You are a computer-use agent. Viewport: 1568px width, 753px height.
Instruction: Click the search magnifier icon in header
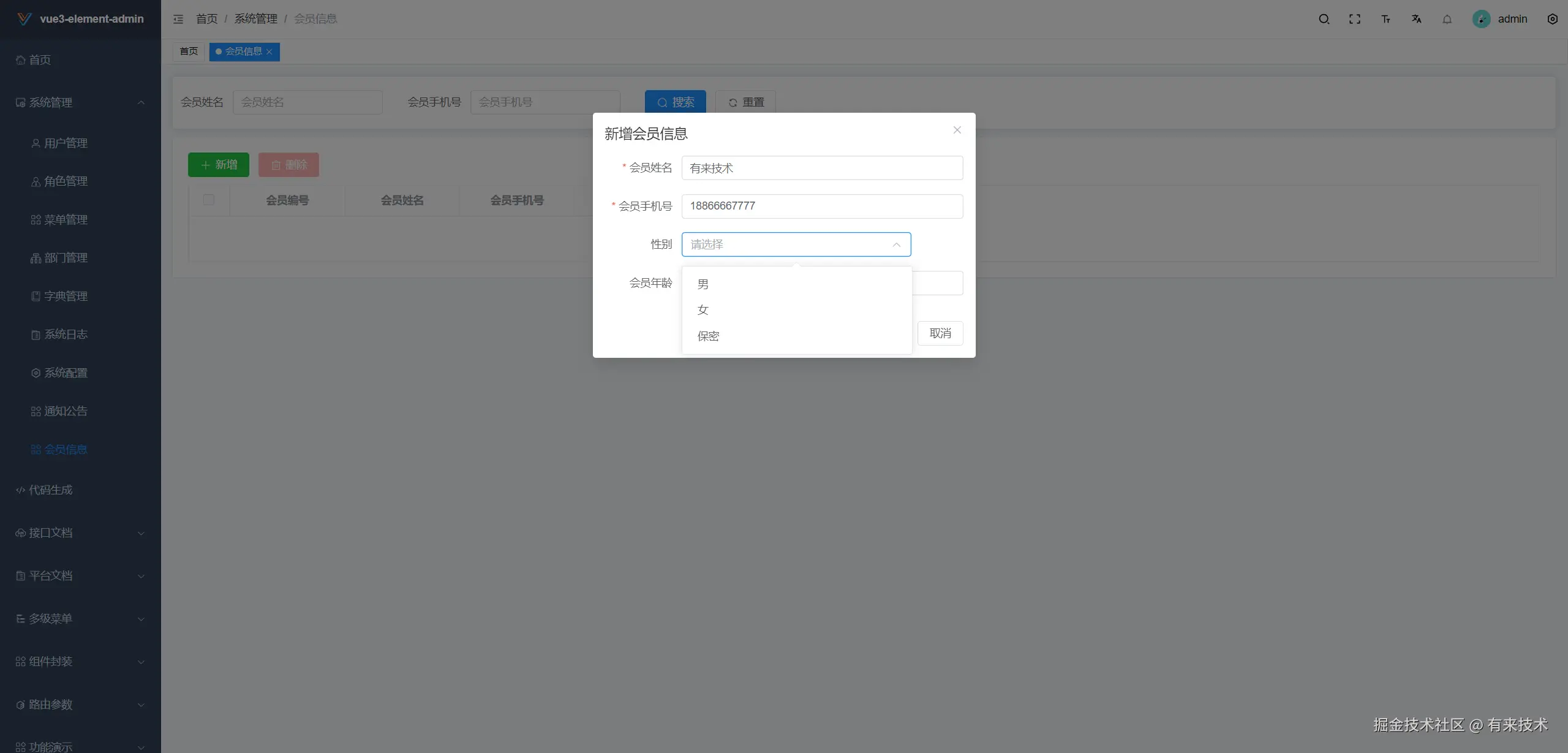pos(1324,19)
